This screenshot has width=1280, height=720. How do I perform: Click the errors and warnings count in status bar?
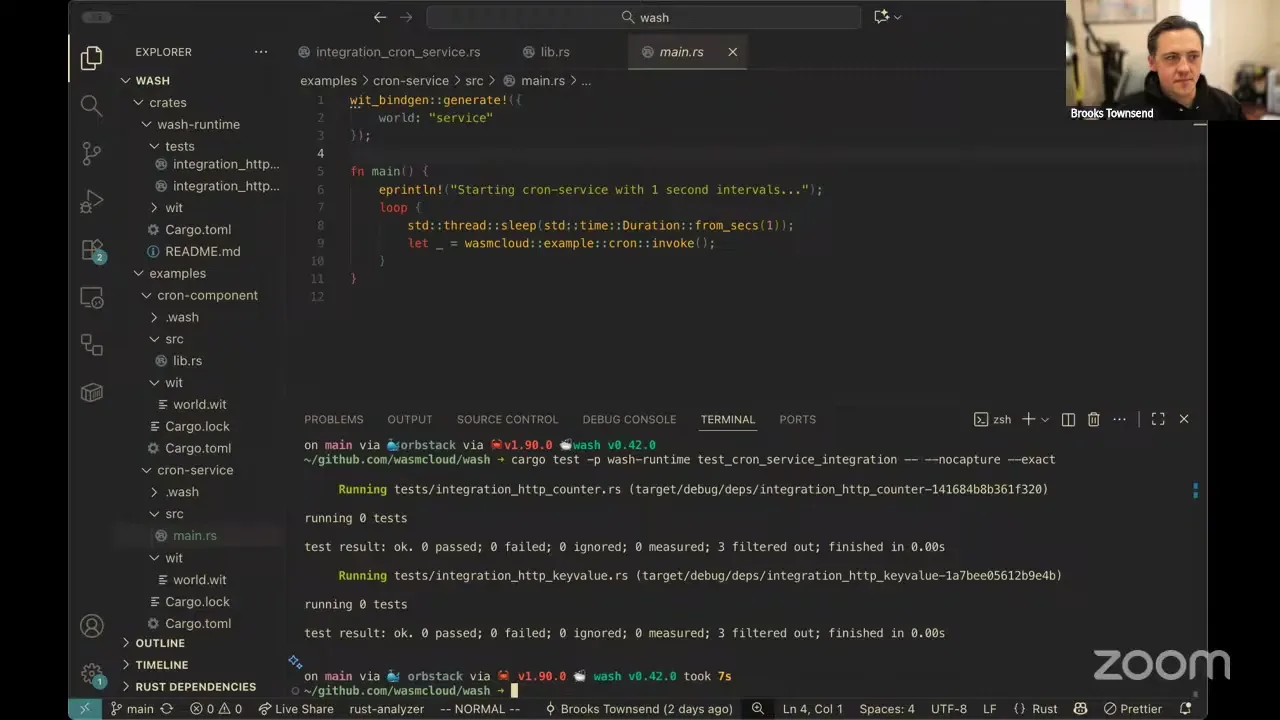tap(216, 708)
